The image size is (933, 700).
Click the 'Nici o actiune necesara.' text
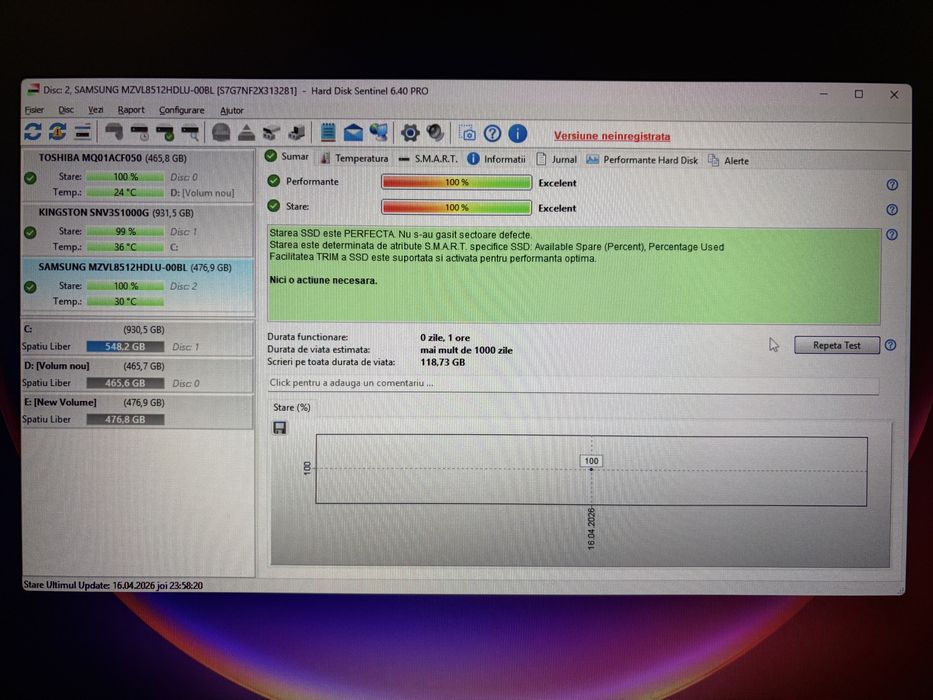click(323, 280)
